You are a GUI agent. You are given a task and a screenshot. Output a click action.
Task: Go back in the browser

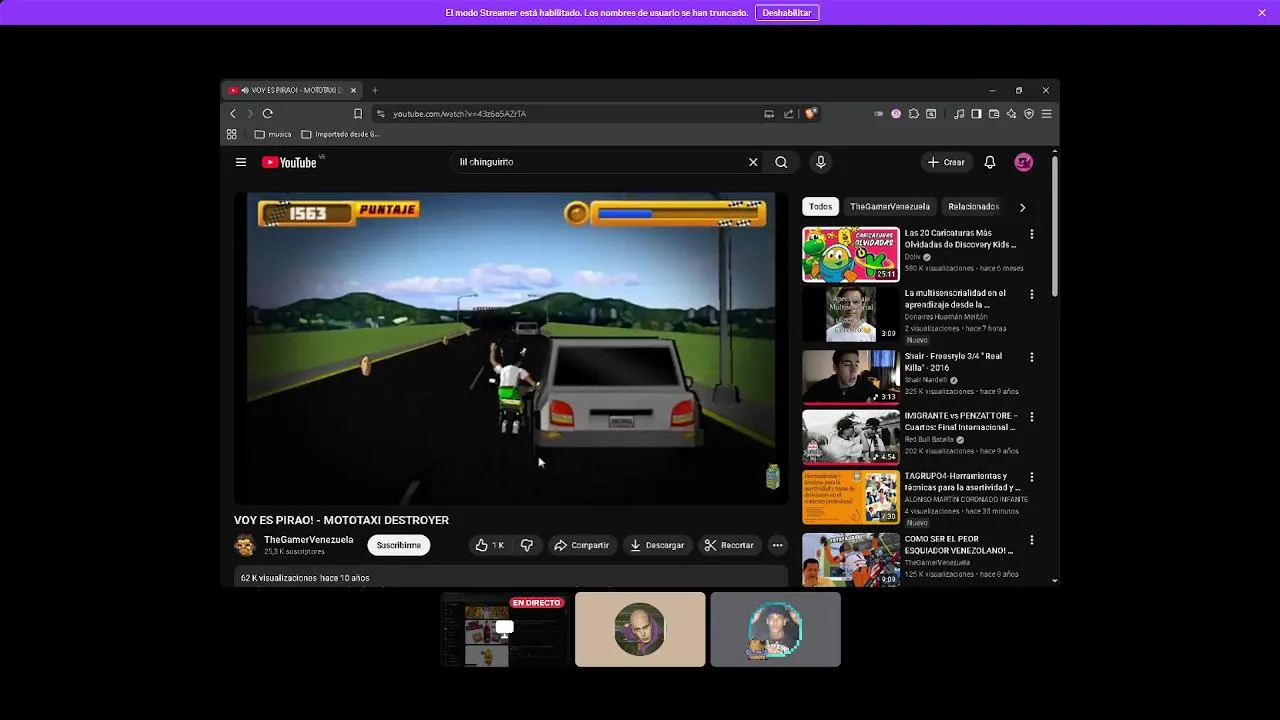tap(233, 114)
